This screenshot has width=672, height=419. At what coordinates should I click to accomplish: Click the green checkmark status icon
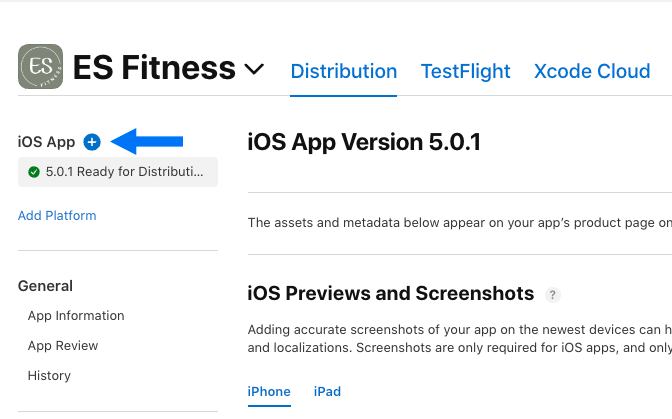pyautogui.click(x=33, y=172)
